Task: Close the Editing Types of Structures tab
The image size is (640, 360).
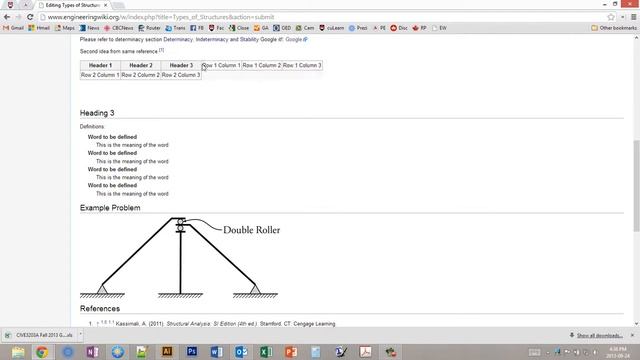Action: coord(106,5)
